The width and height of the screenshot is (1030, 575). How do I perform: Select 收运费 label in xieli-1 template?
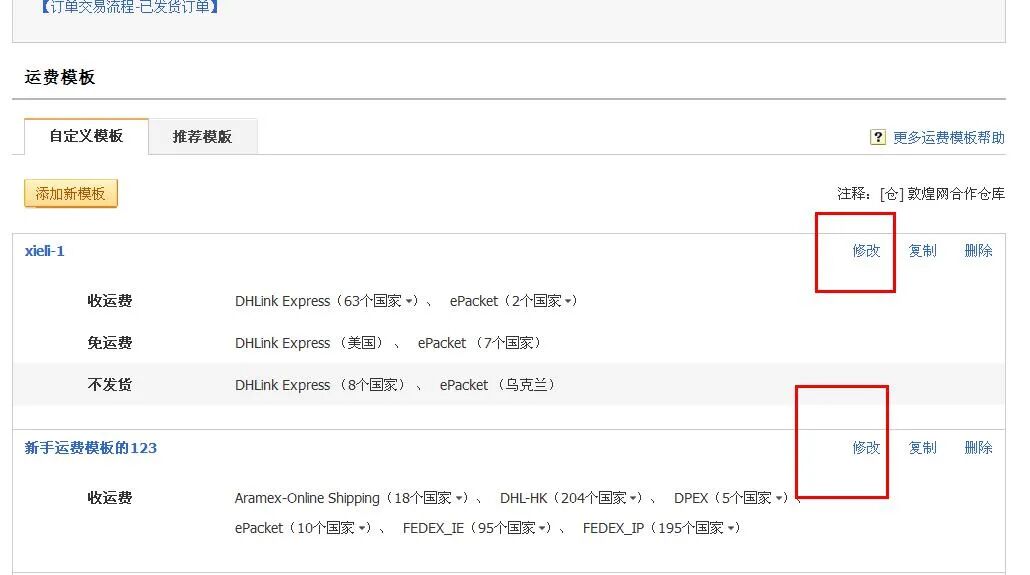(x=110, y=301)
